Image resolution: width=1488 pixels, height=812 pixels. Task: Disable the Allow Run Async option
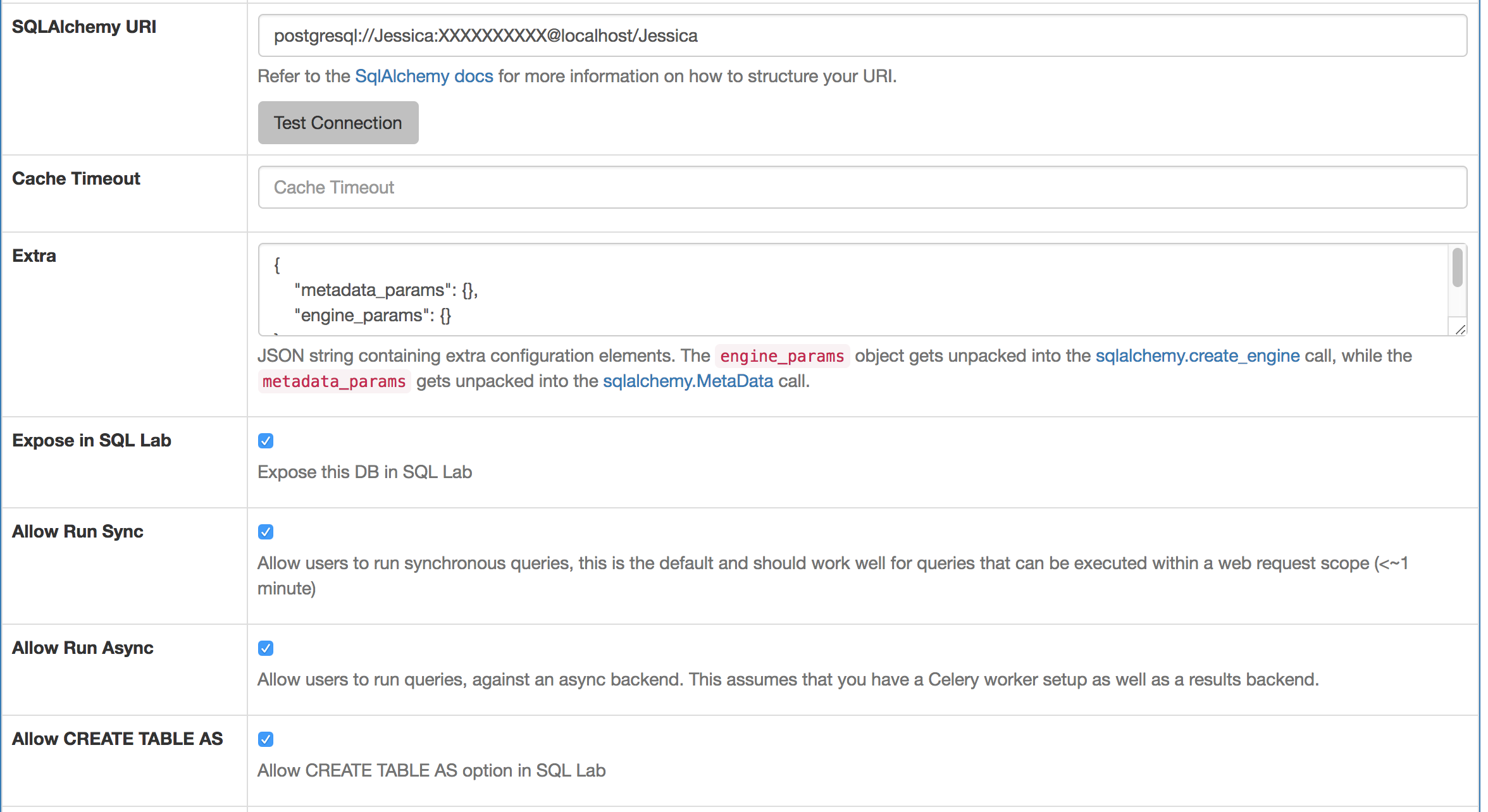[x=266, y=648]
